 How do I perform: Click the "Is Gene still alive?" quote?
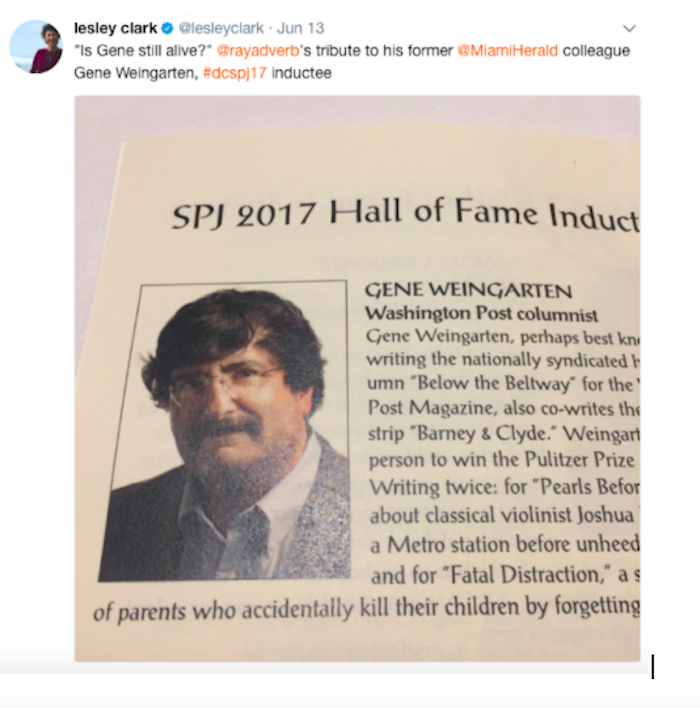click(143, 51)
